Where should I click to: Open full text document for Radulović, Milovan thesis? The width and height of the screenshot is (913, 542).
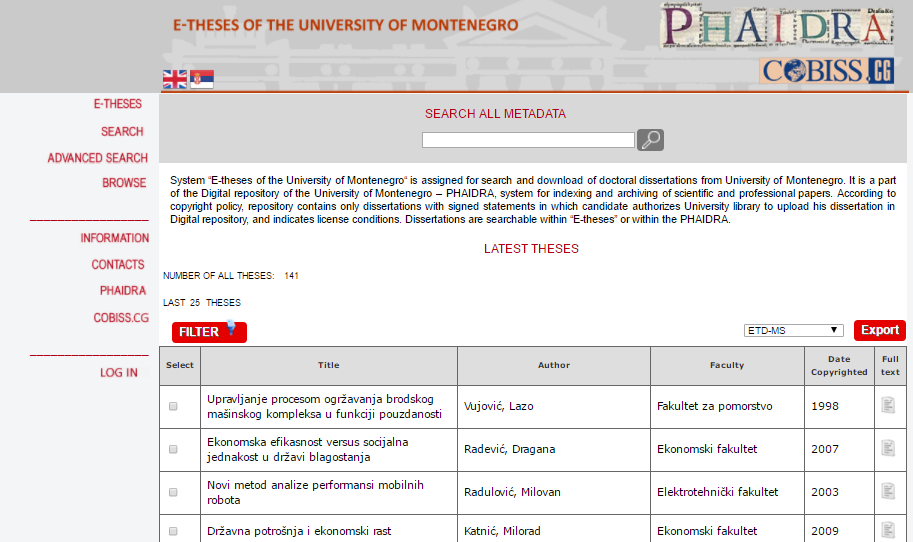(888, 491)
